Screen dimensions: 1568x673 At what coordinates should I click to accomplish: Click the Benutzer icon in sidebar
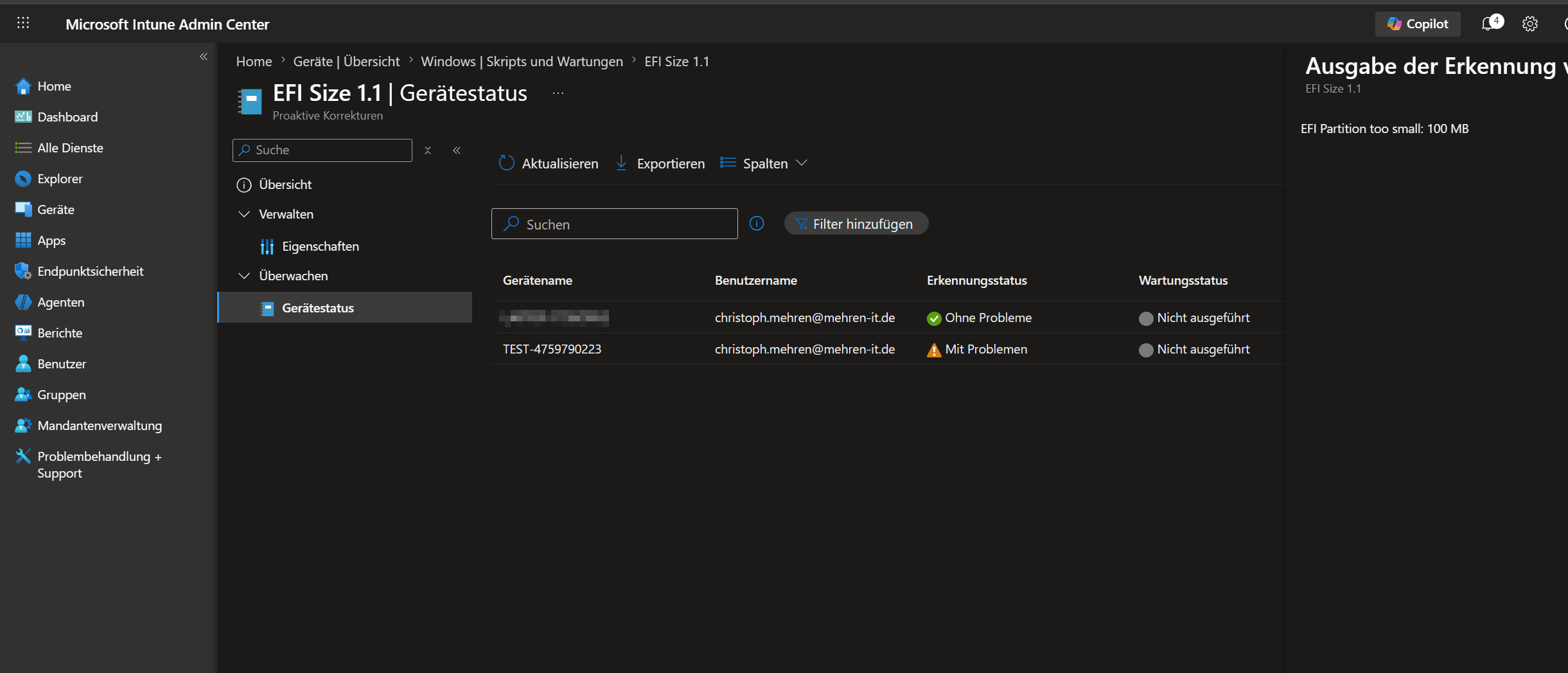click(x=23, y=364)
